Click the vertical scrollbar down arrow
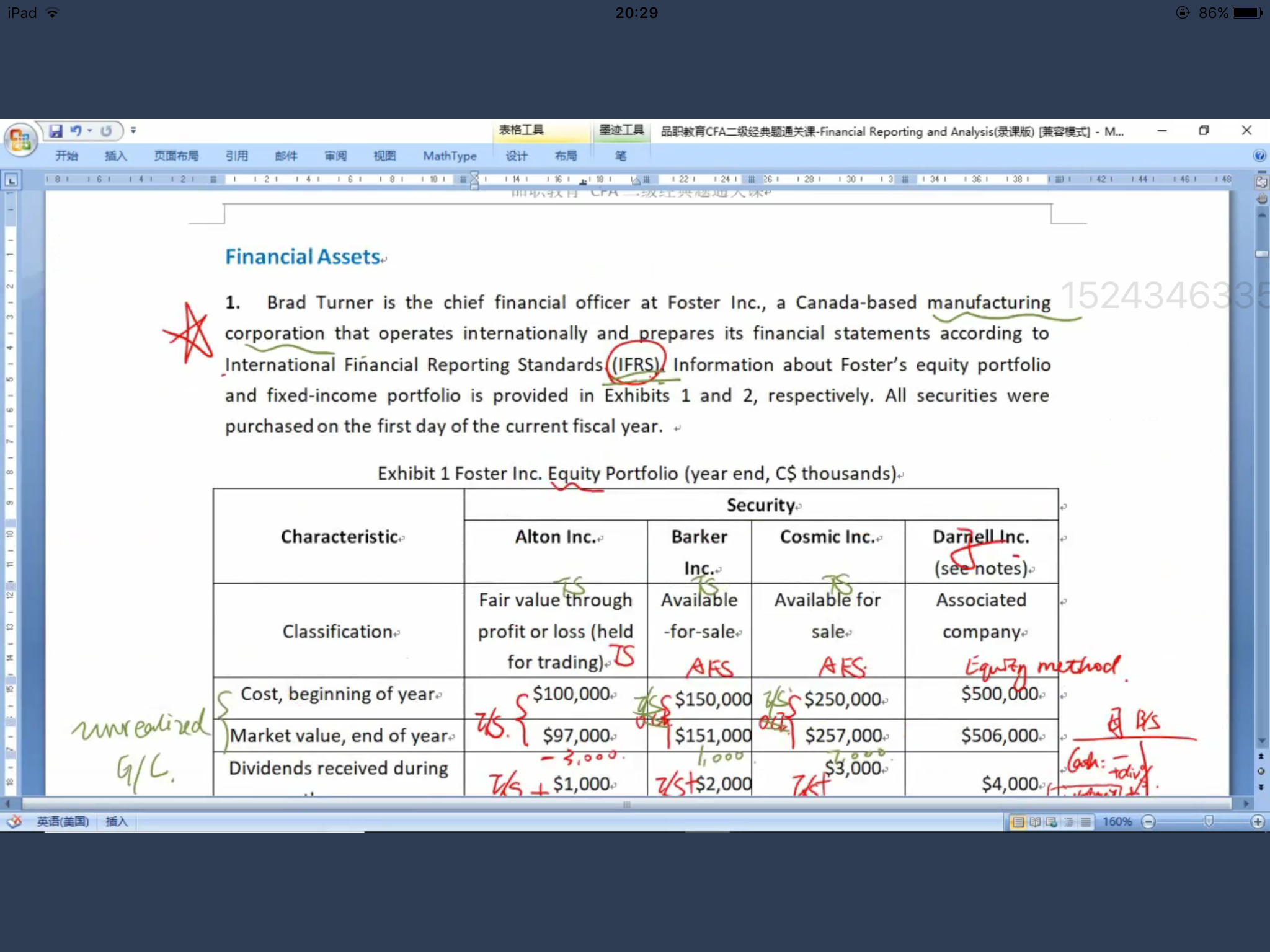The height and width of the screenshot is (952, 1270). click(x=1261, y=741)
